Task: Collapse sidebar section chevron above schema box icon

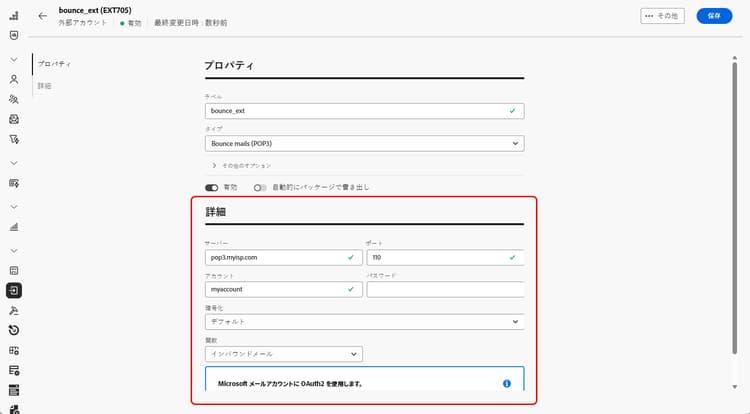Action: (14, 251)
